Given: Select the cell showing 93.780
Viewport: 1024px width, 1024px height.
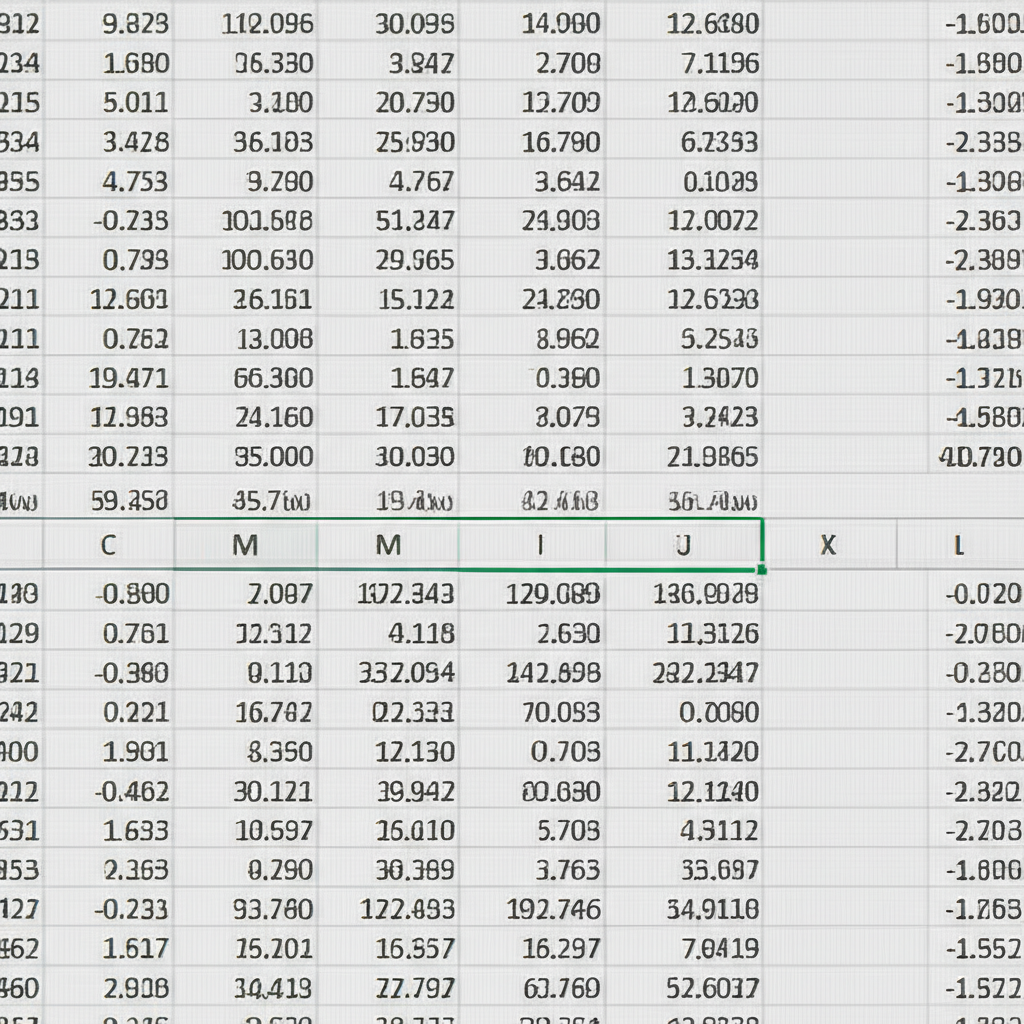Looking at the screenshot, I should click(246, 908).
